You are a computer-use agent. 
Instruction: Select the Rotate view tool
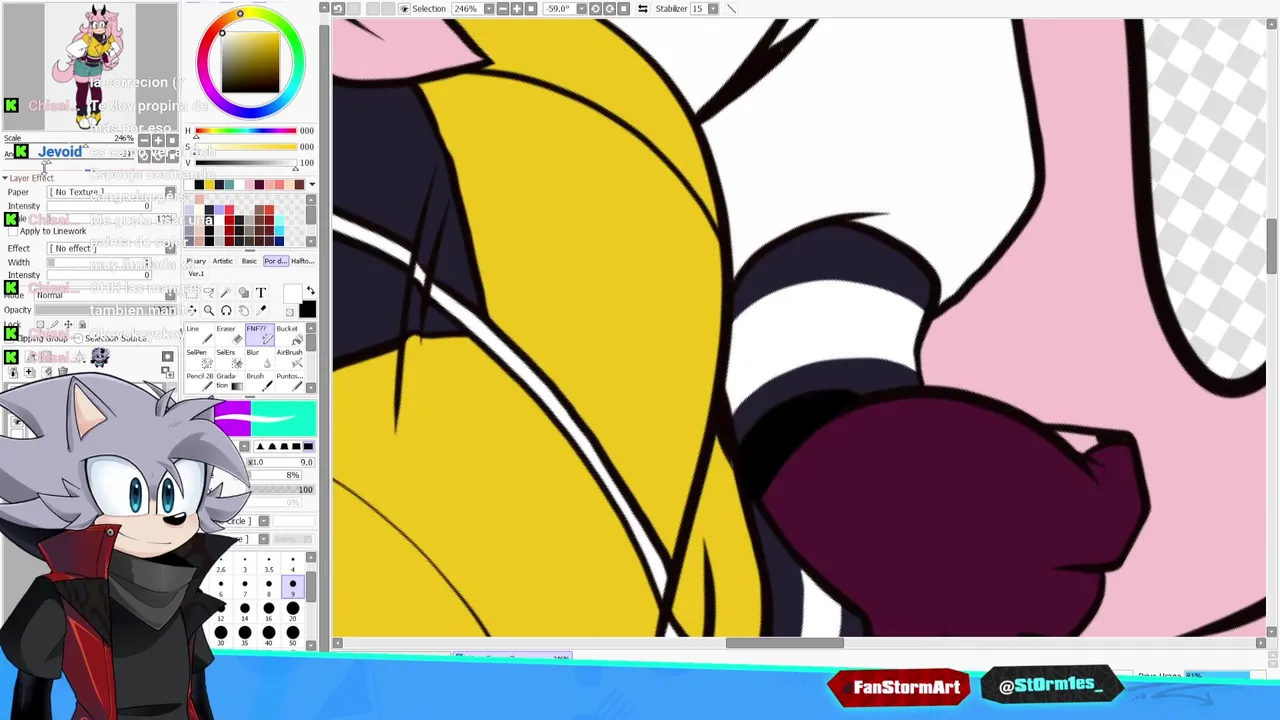tap(226, 311)
